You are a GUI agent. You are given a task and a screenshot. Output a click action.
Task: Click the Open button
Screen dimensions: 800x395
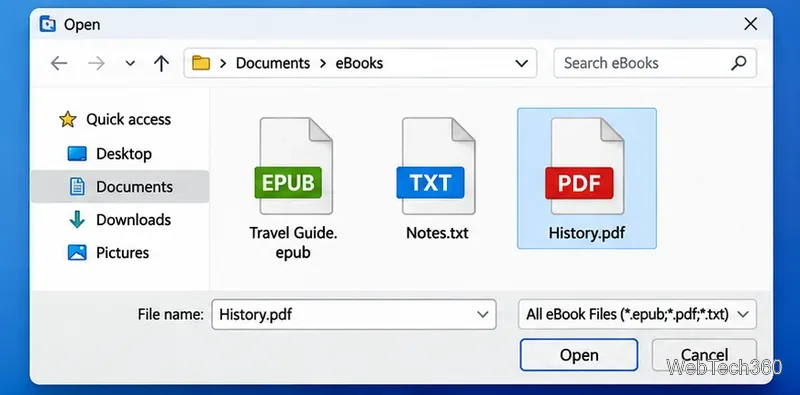pos(579,355)
